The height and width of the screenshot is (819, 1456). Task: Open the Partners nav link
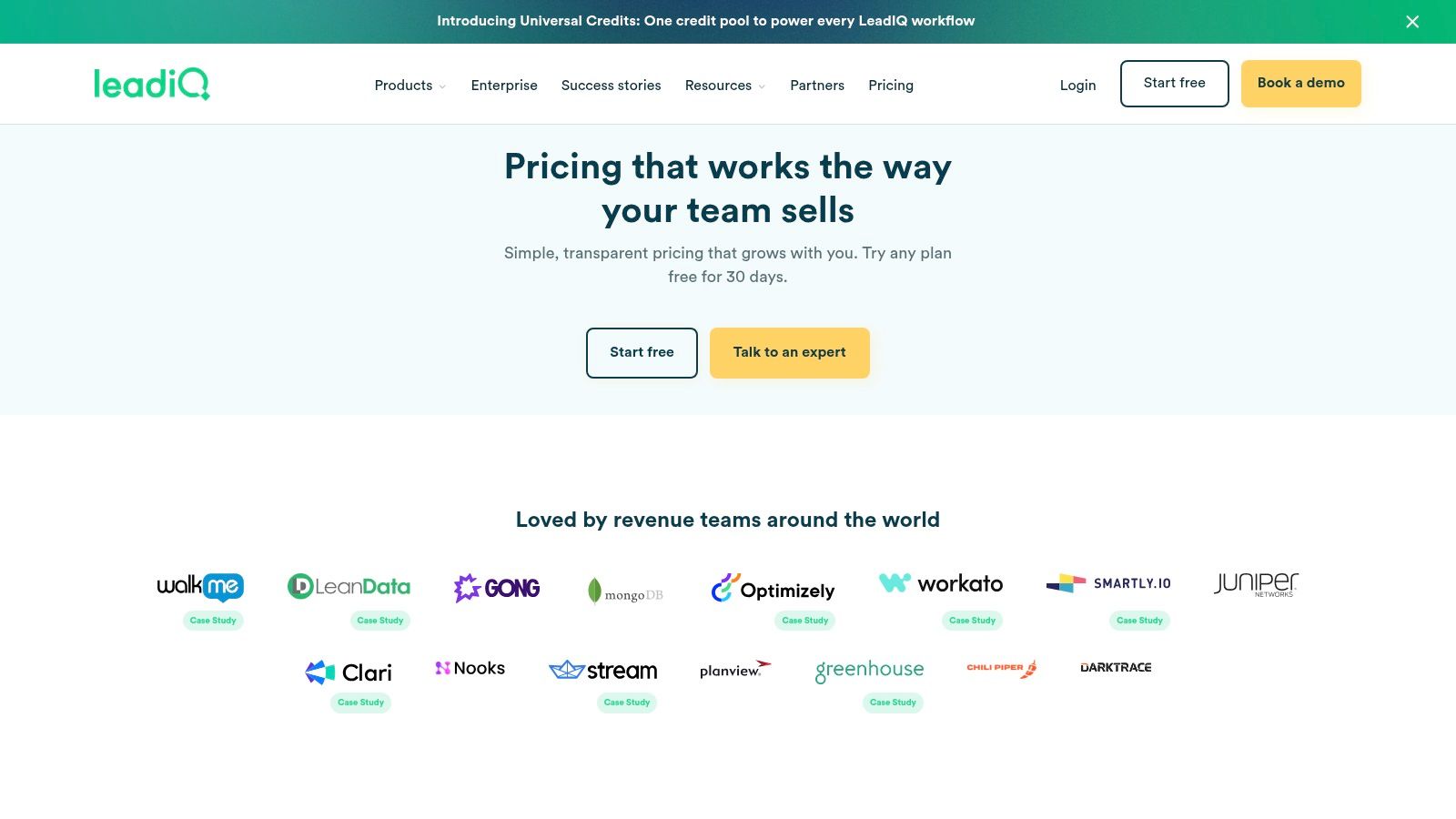[817, 86]
